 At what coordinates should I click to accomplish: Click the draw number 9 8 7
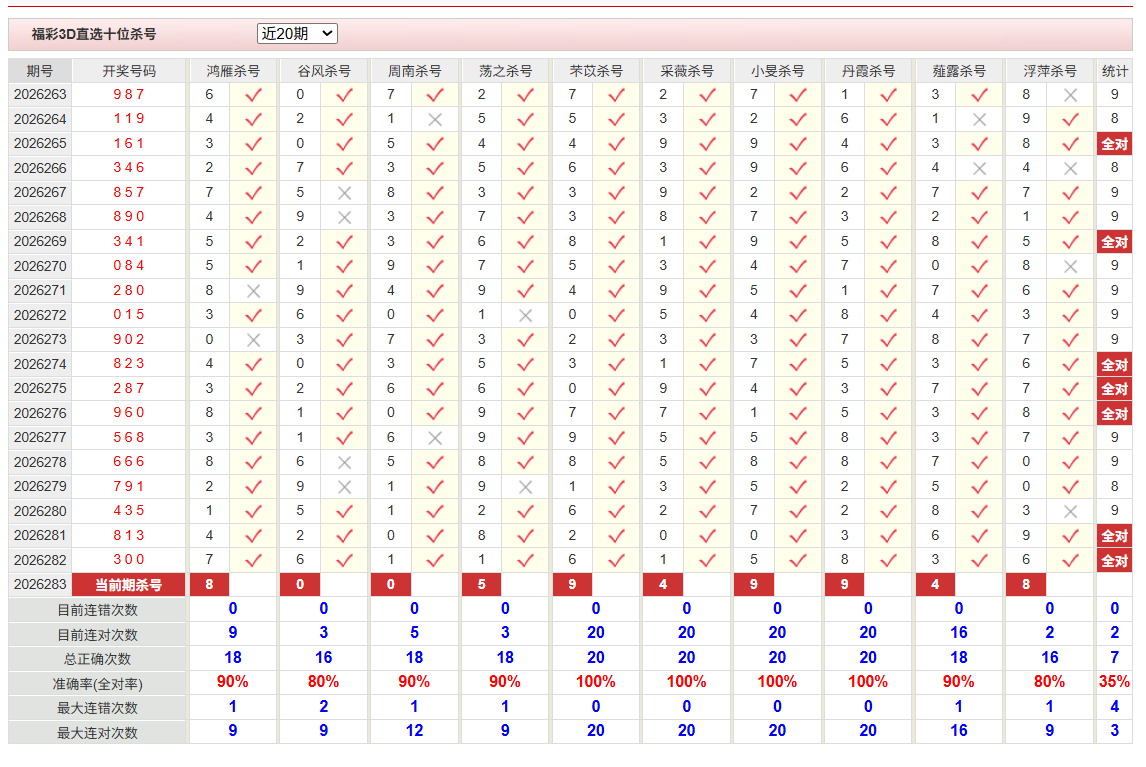tap(129, 94)
